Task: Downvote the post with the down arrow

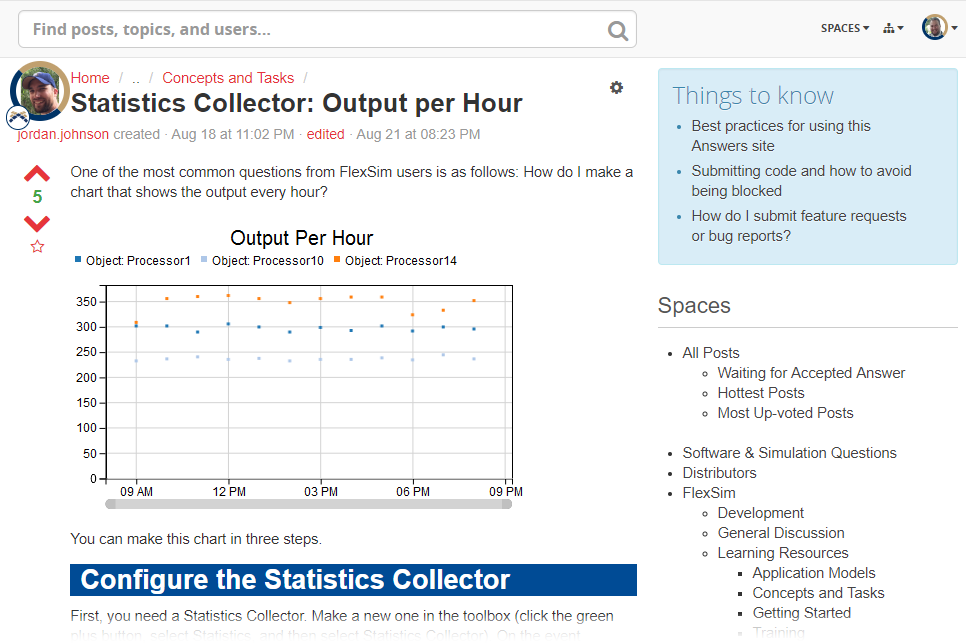Action: point(37,223)
